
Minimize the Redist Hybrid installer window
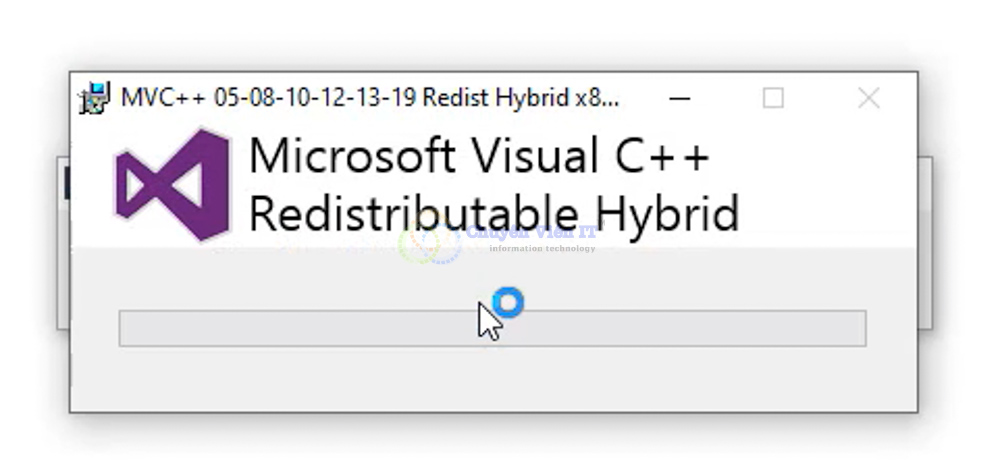[x=680, y=98]
